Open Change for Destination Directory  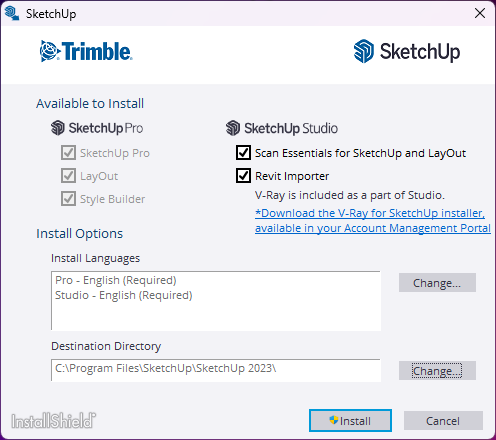[x=437, y=371]
